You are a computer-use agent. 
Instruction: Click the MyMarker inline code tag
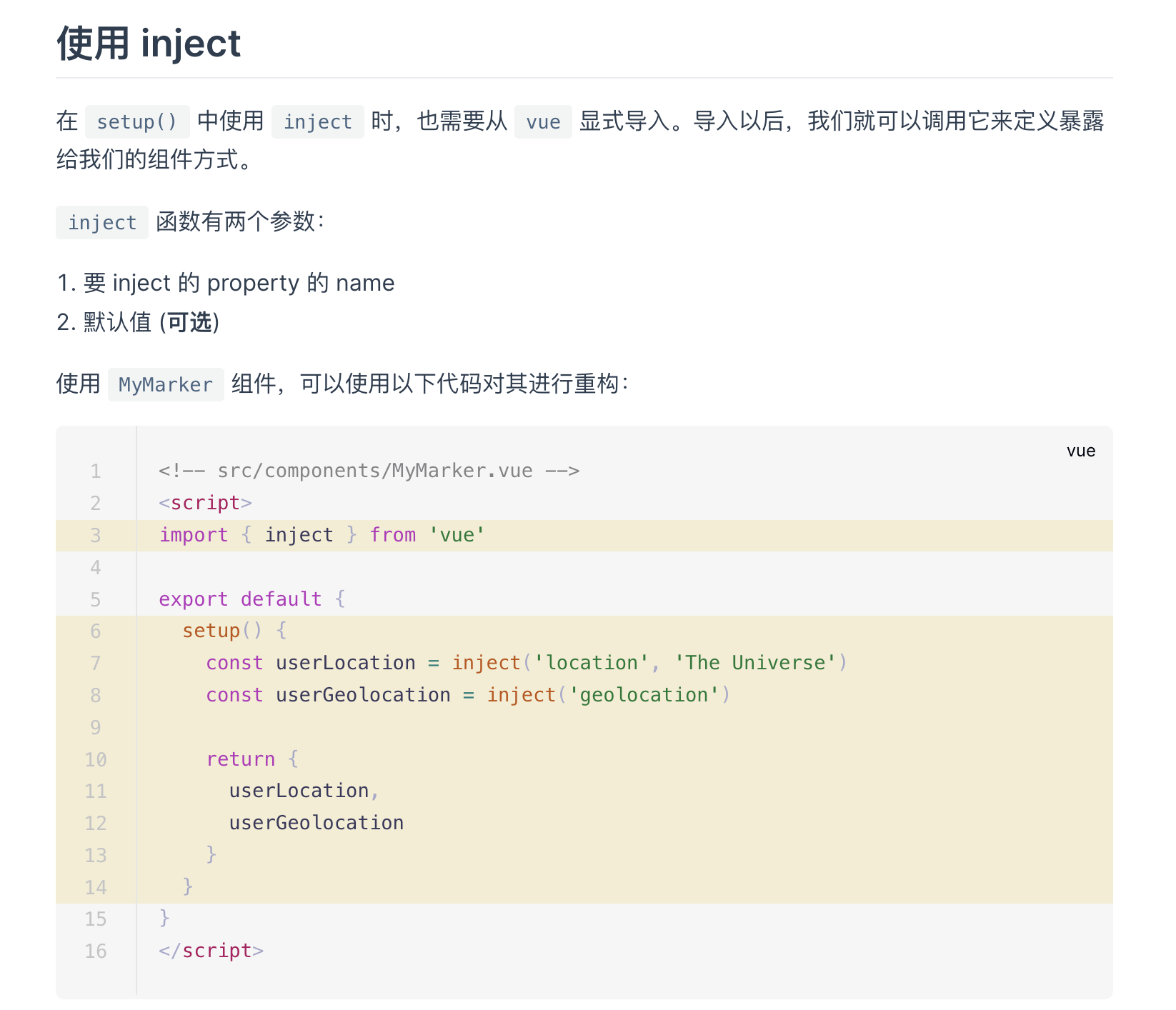point(165,384)
